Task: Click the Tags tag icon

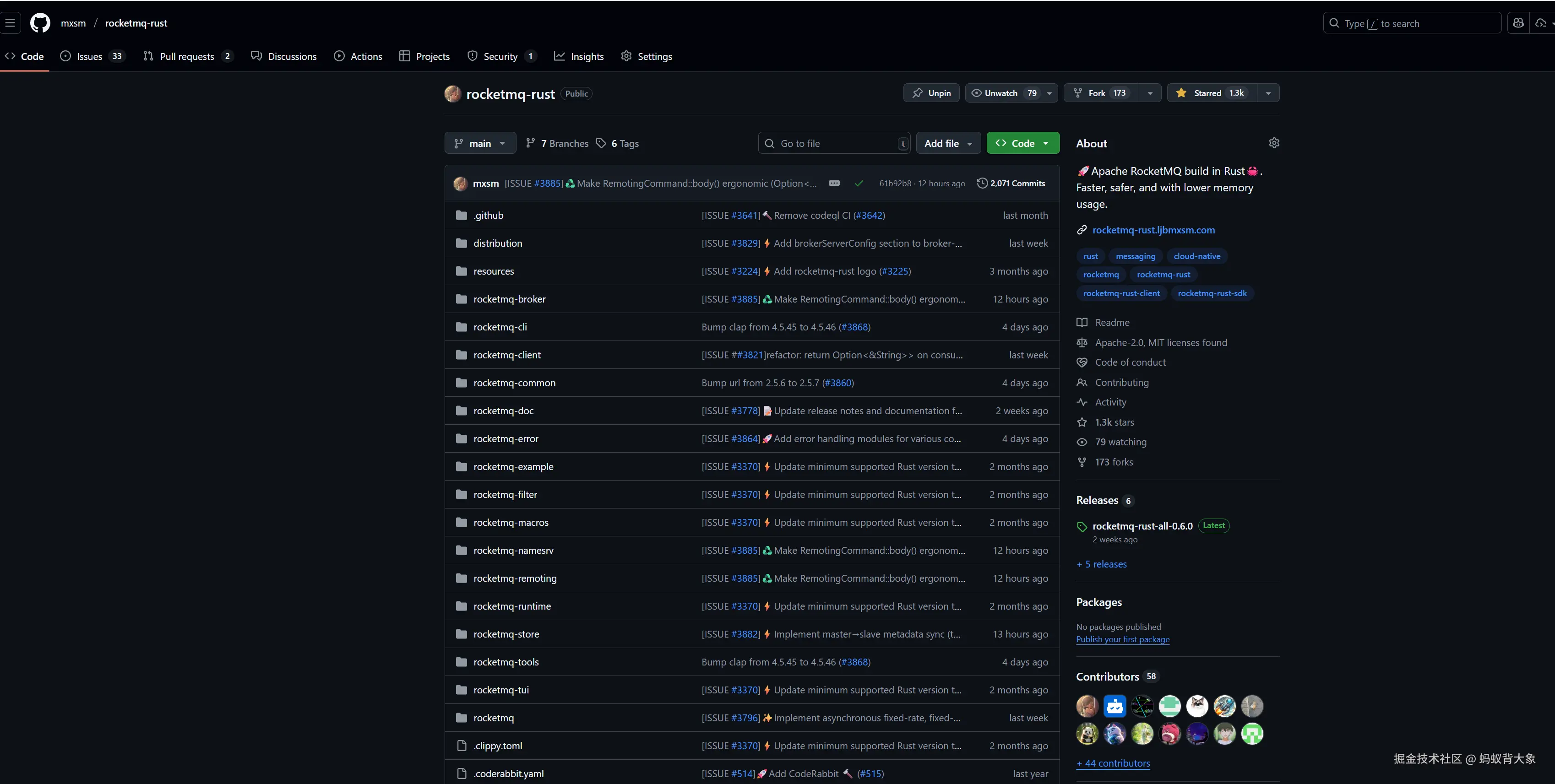Action: 601,143
